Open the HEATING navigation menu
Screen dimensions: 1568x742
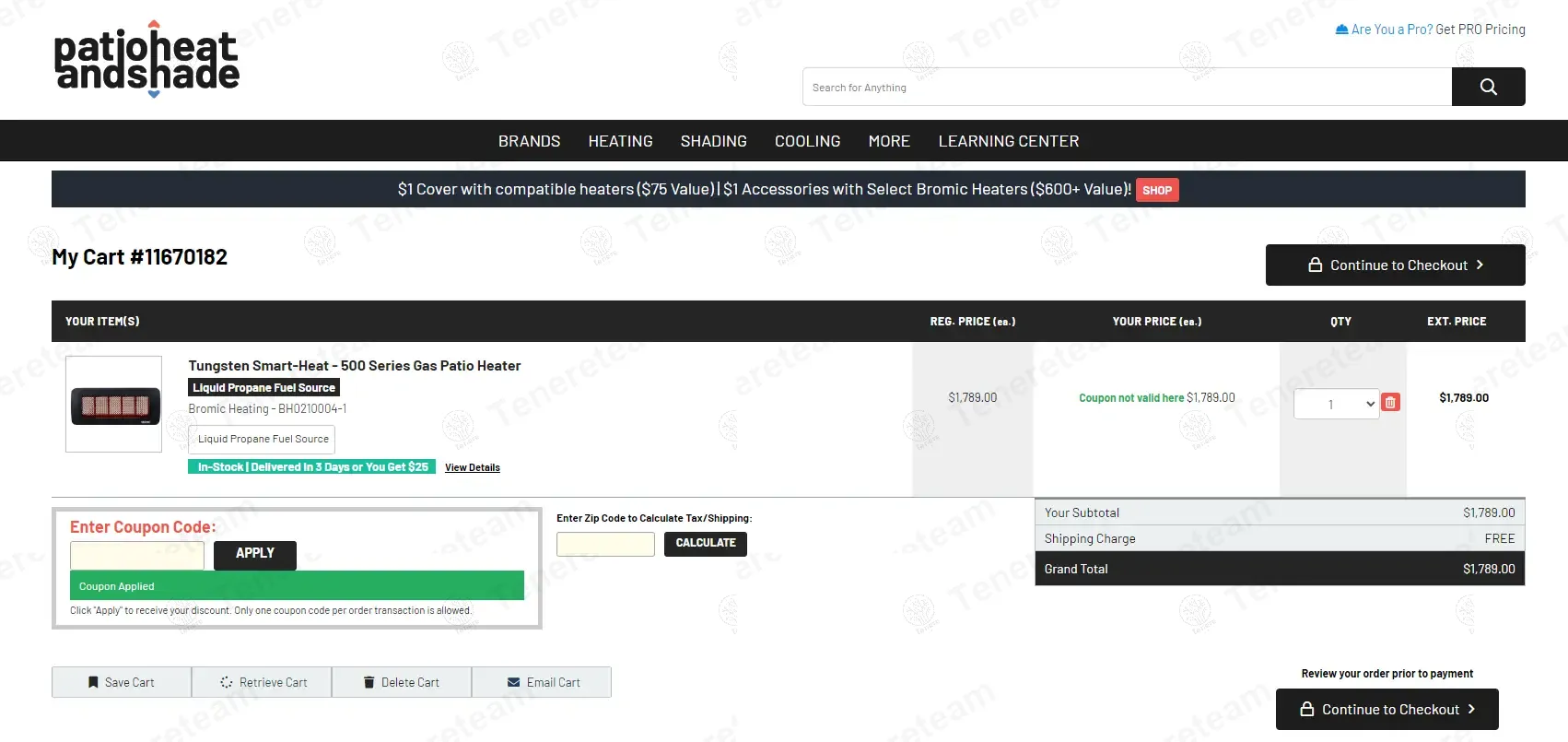(x=620, y=141)
